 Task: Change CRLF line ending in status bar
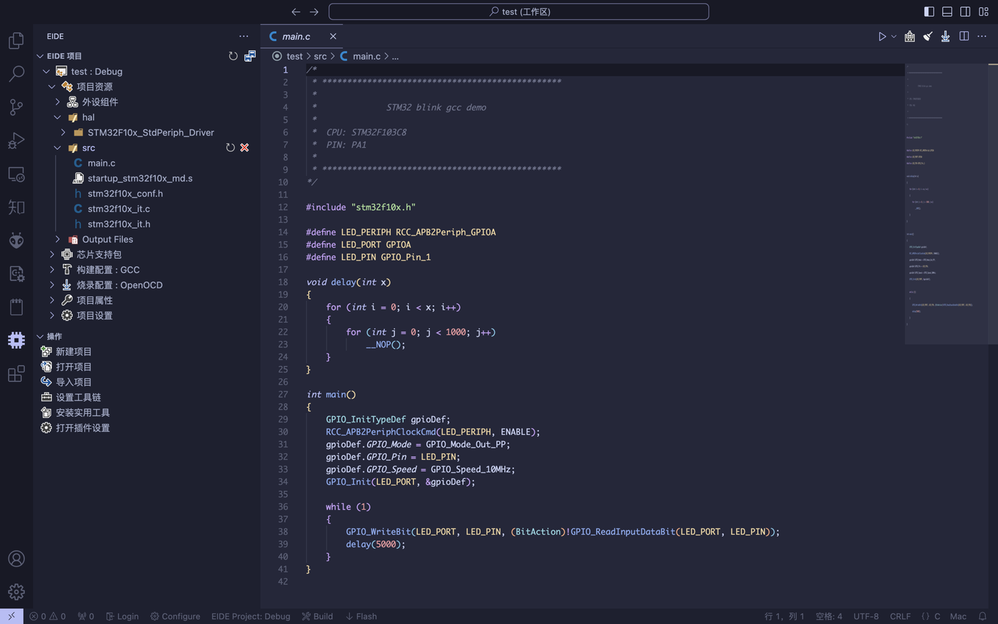coord(900,616)
